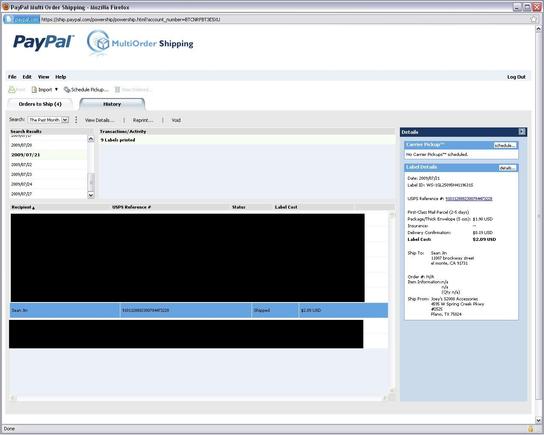
Task: Click the Firefox icon in title bar
Action: click(x=6, y=7)
